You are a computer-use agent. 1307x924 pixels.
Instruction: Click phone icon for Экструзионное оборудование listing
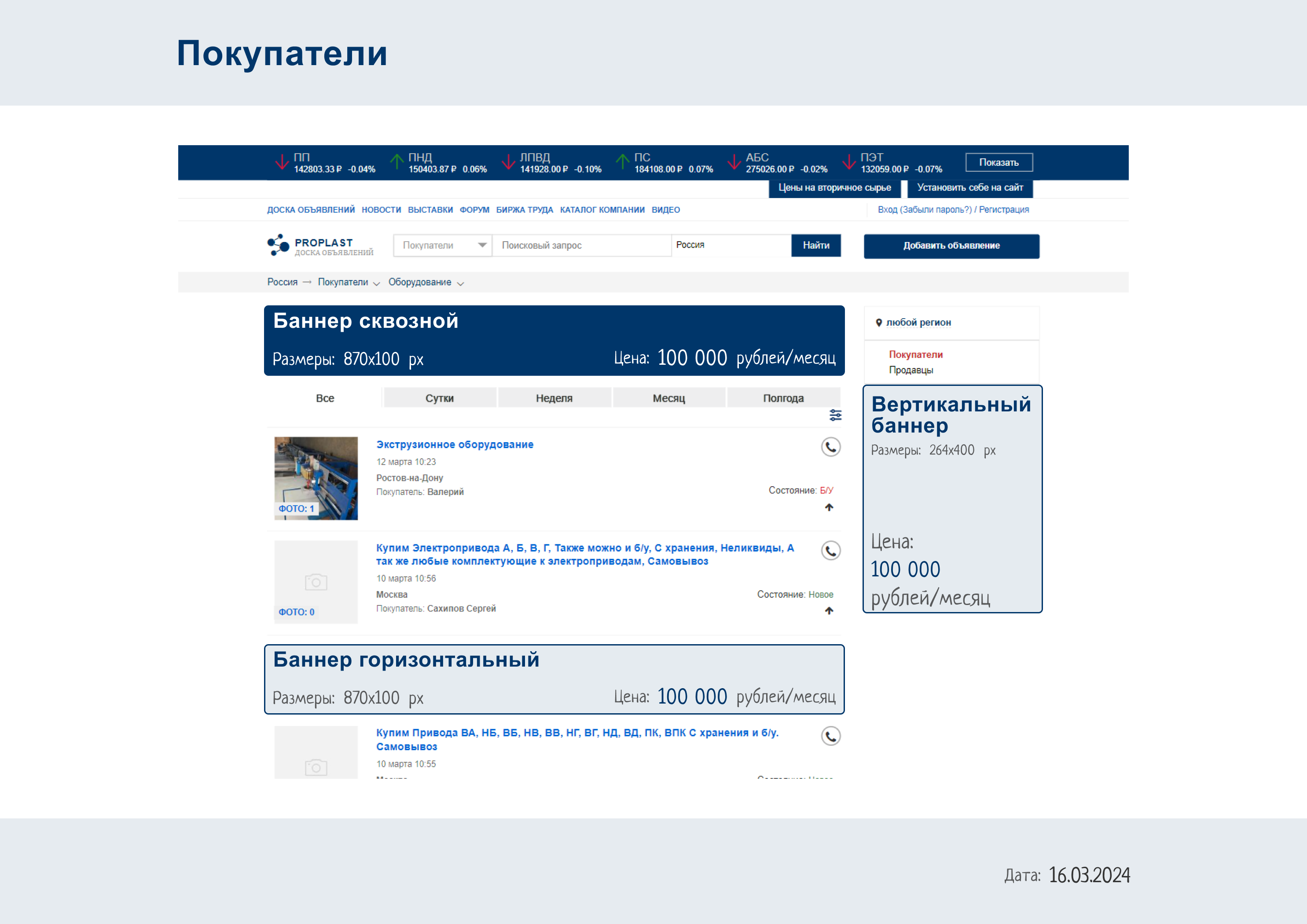pos(830,447)
